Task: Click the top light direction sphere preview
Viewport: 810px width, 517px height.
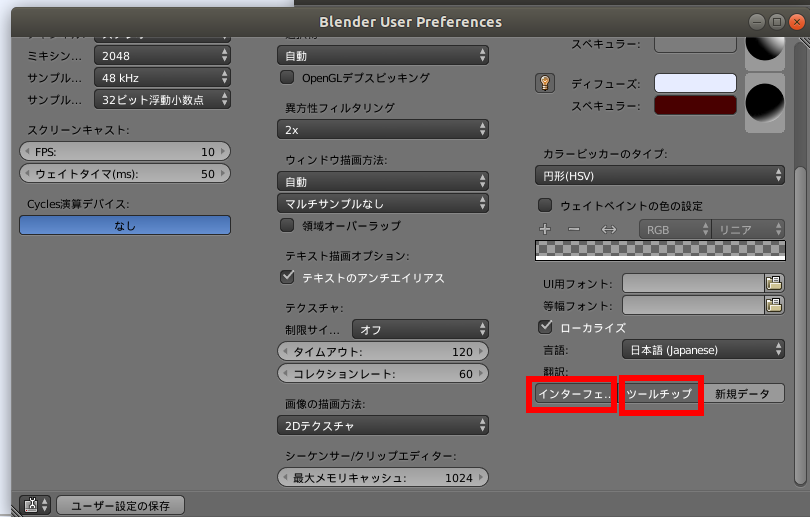Action: coord(765,52)
